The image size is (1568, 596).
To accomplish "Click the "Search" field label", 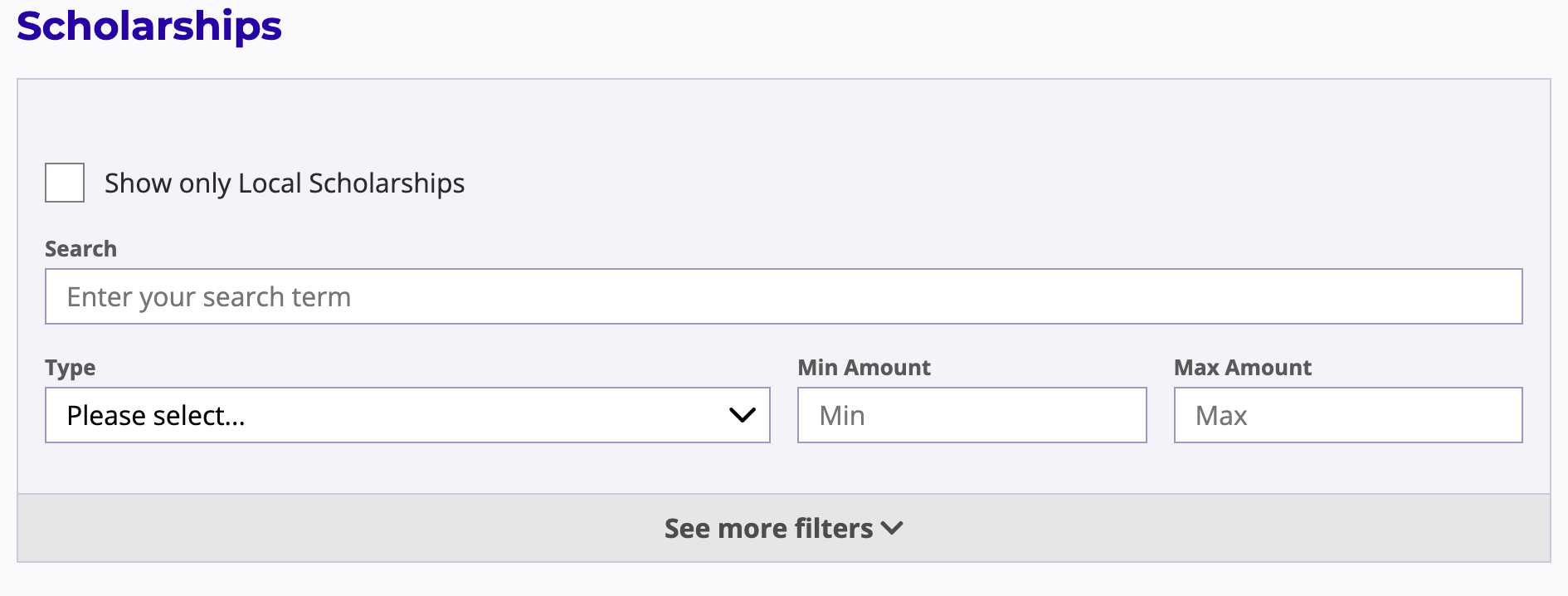I will (x=80, y=249).
